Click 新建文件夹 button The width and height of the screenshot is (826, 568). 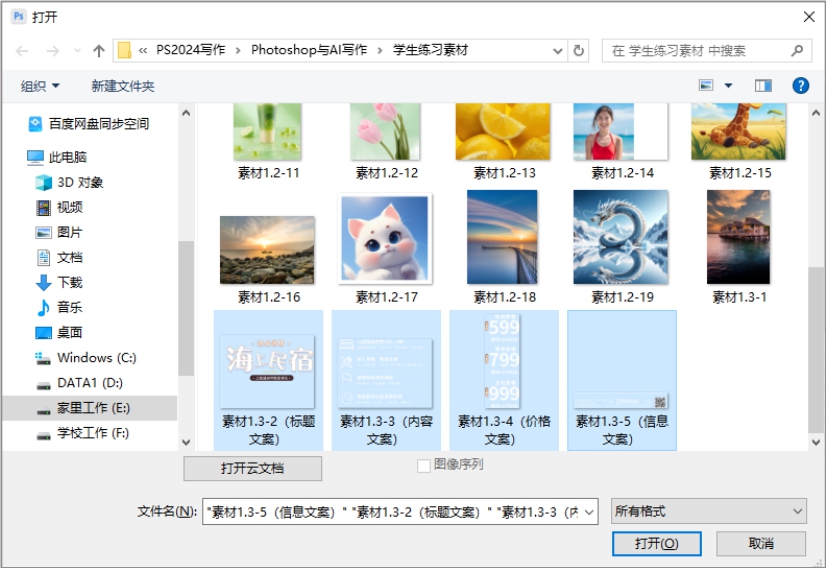[123, 86]
